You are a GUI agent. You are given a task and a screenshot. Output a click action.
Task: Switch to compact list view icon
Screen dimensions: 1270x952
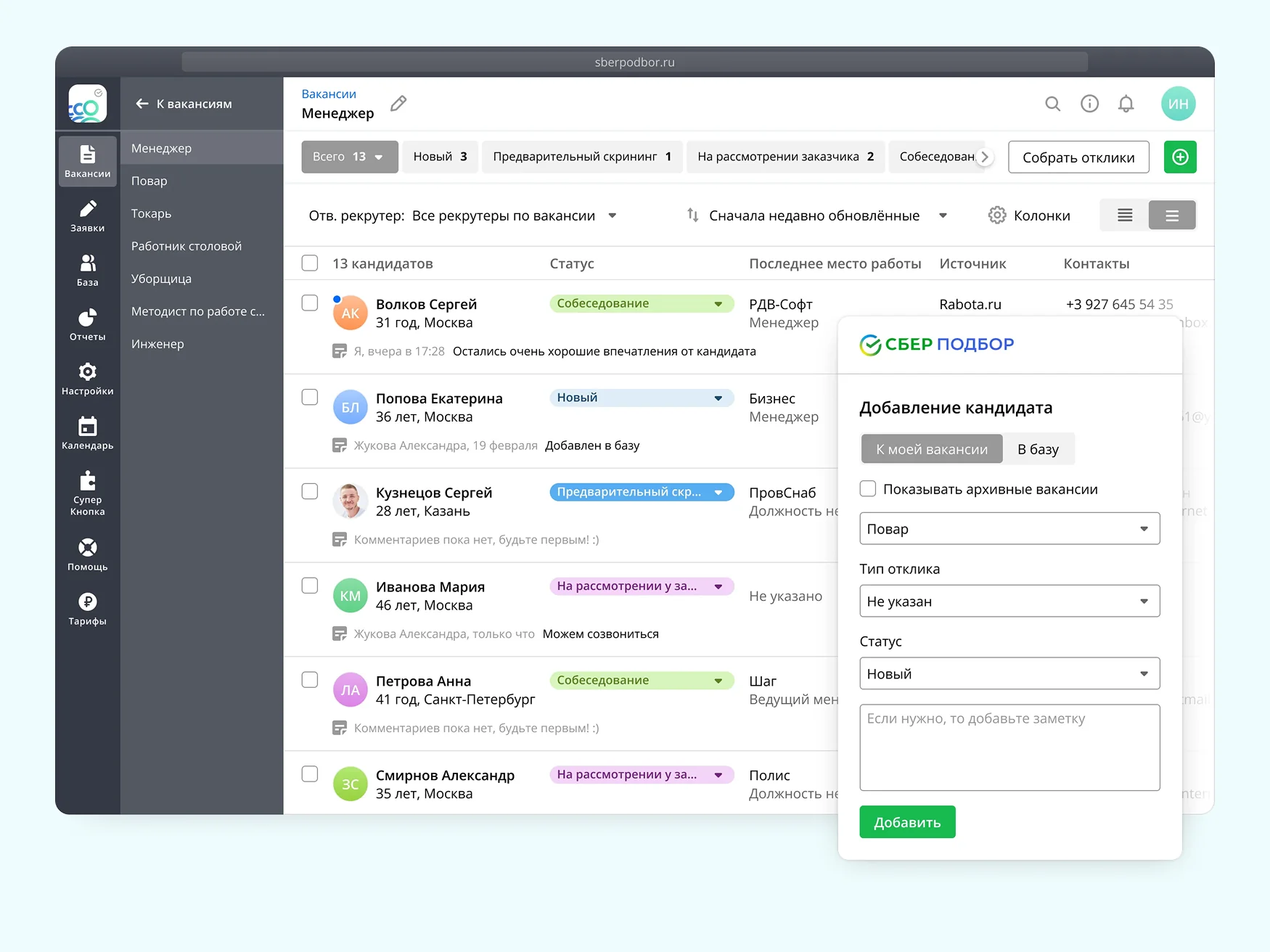tap(1124, 216)
